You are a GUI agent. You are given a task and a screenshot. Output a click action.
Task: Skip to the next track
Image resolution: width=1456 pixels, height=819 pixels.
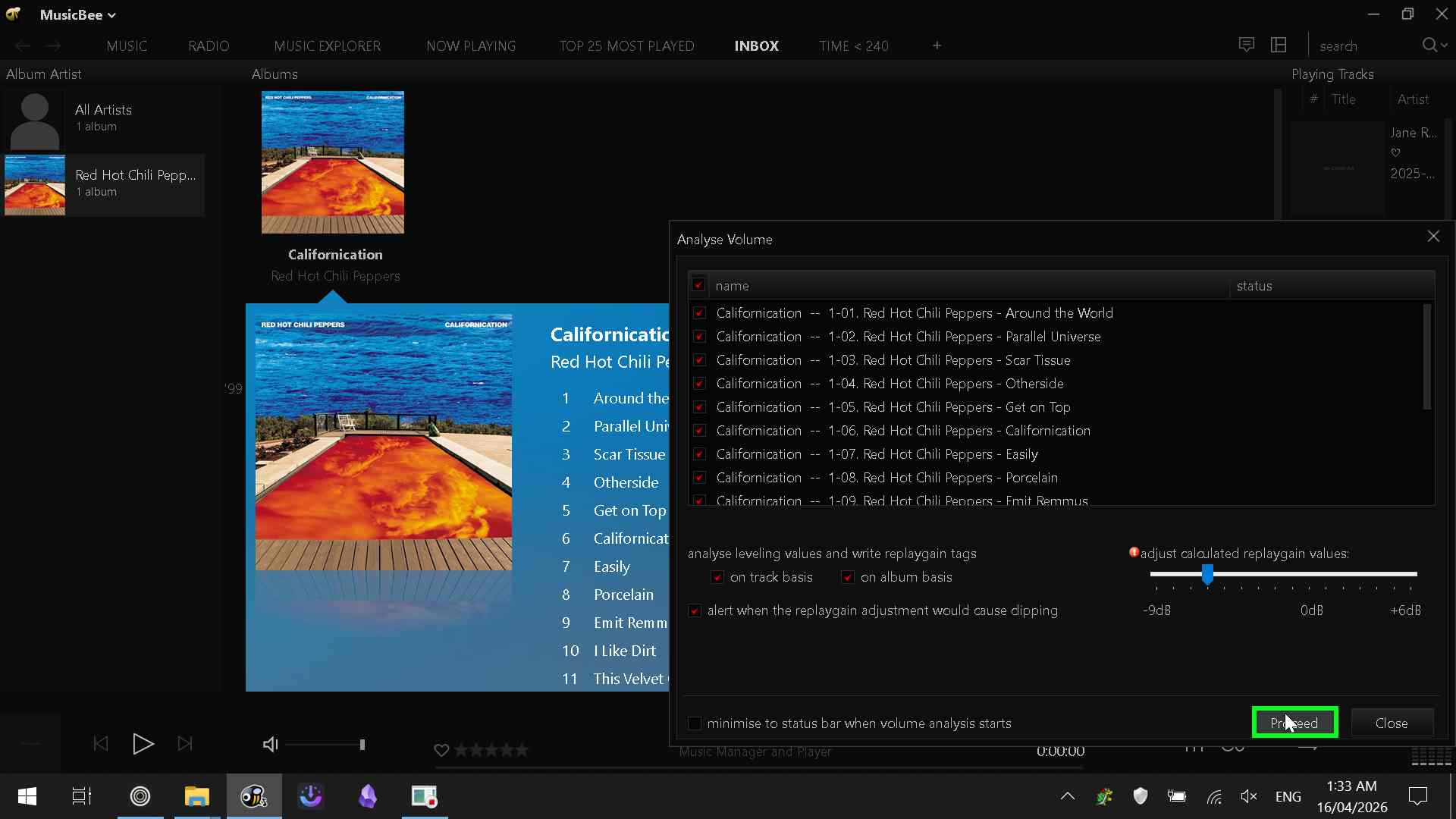185,744
